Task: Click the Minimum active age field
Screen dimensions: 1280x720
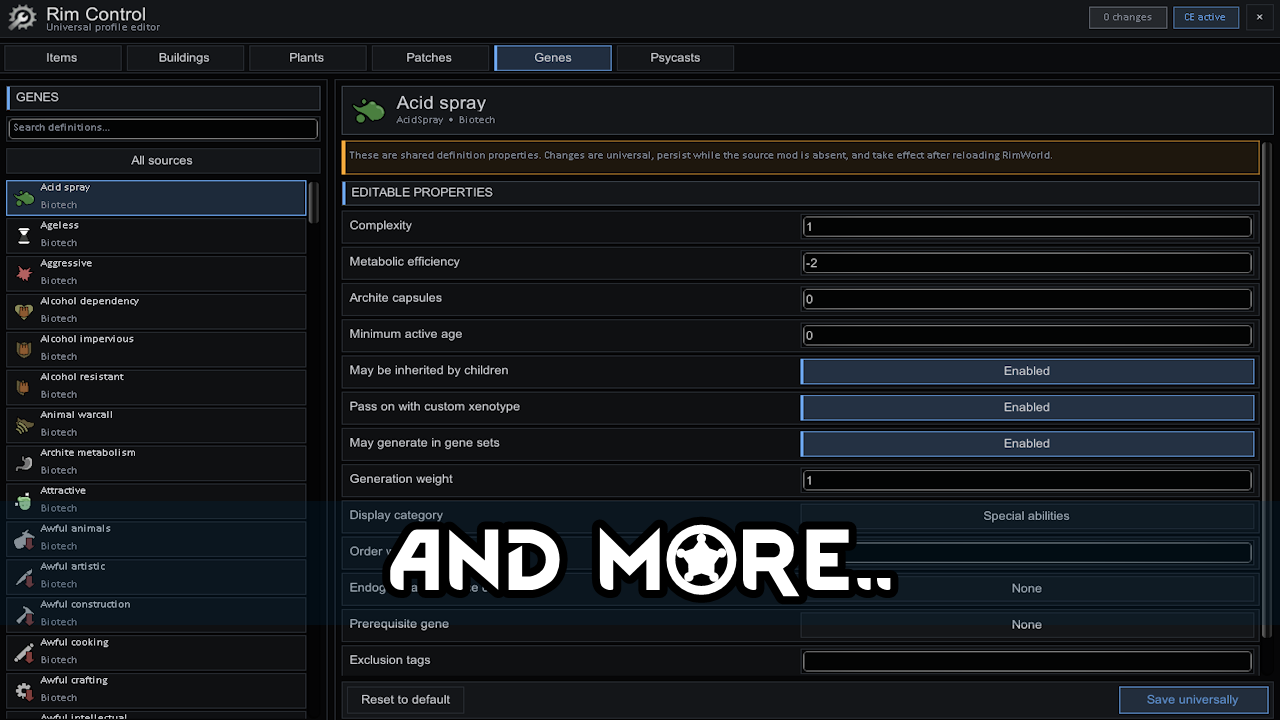Action: (x=1027, y=336)
